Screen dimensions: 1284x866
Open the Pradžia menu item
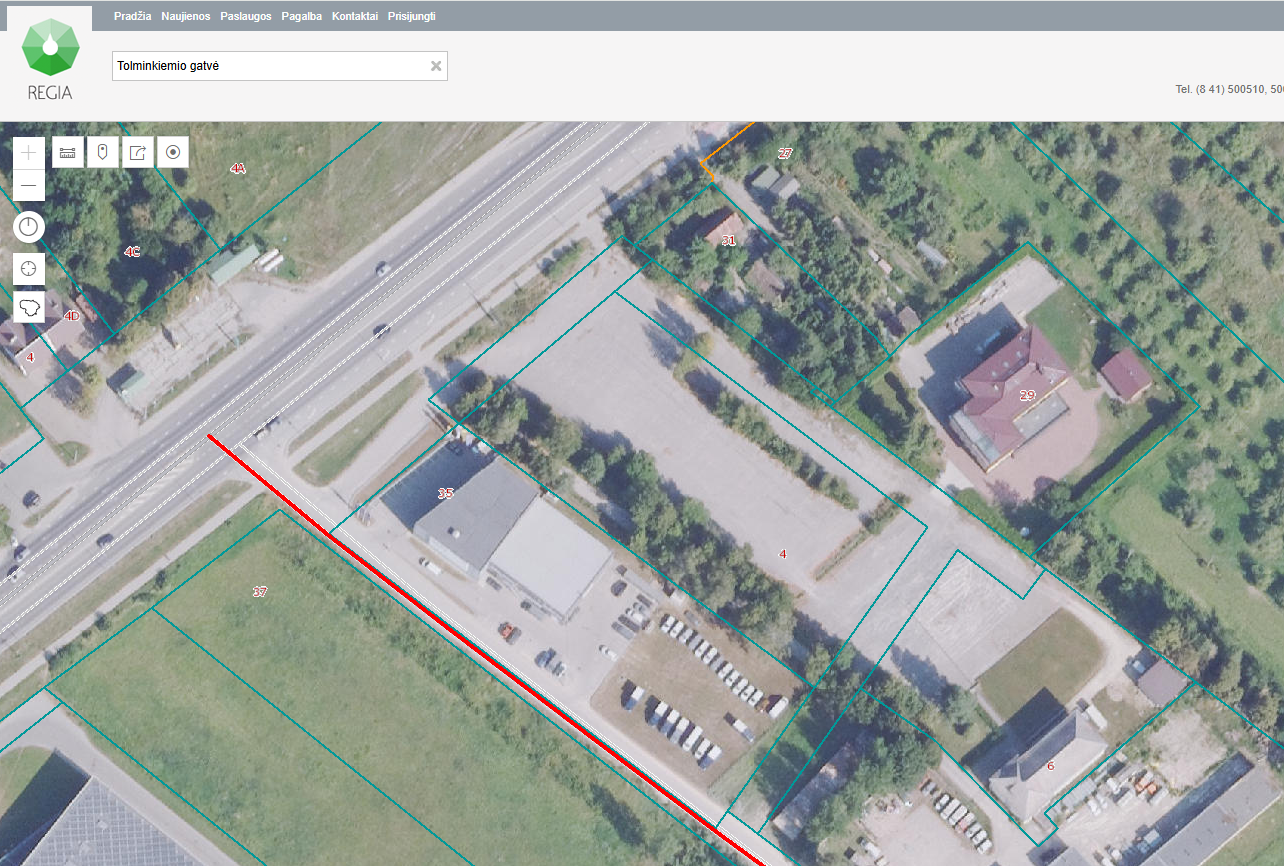point(133,16)
